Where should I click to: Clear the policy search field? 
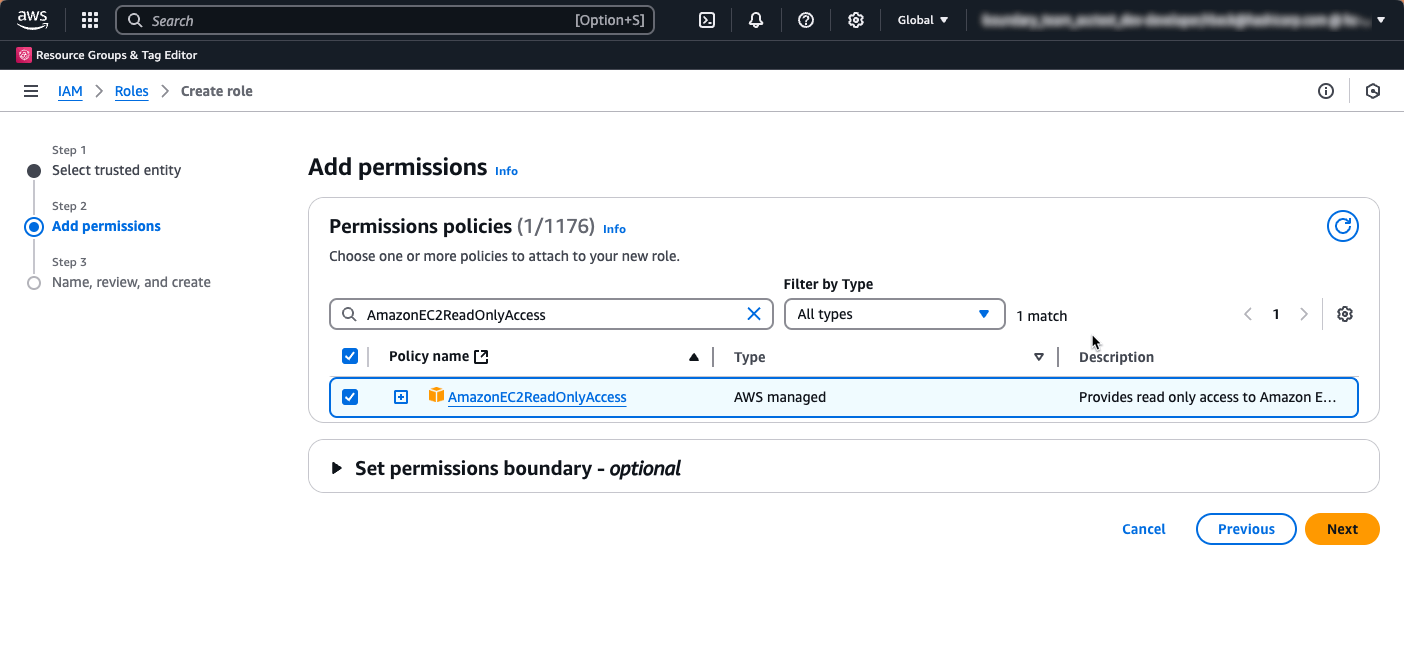[754, 314]
